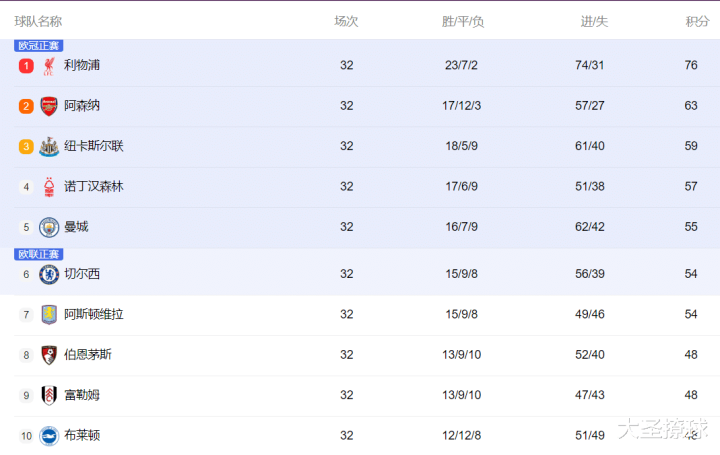Screen dimensions: 720x455
Task: Click the 欧联正赛 zone label
Action: click(39, 254)
